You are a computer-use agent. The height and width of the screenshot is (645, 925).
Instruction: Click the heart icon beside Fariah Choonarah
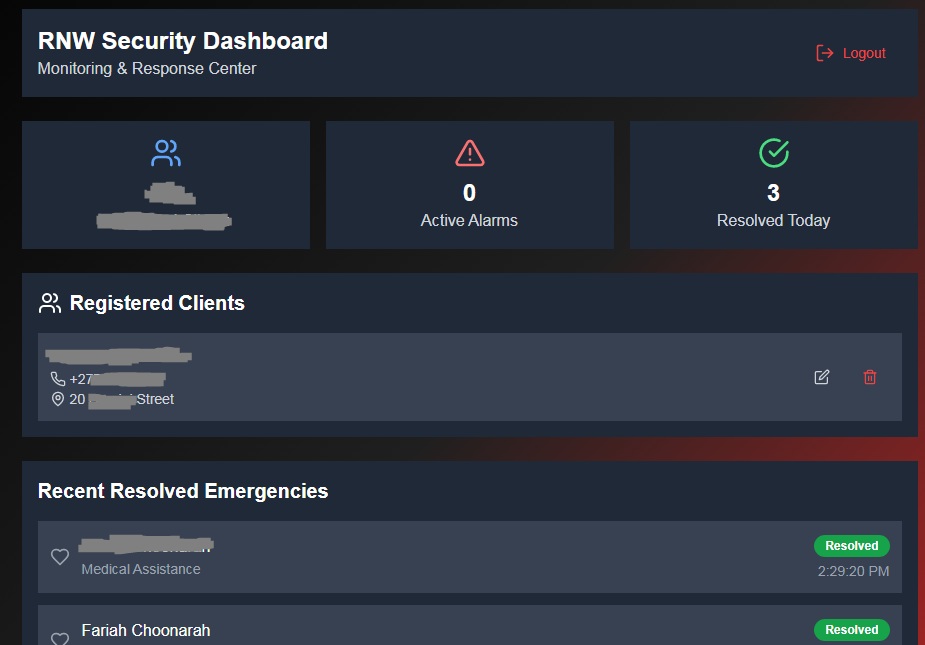(x=60, y=638)
